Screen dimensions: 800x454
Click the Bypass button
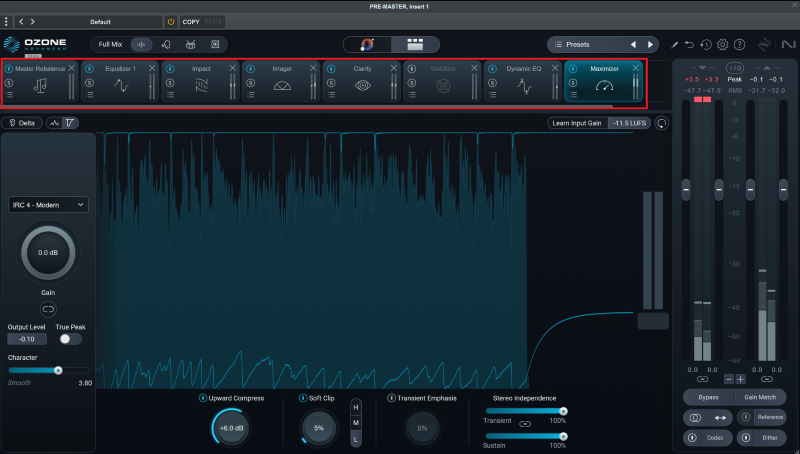(708, 397)
